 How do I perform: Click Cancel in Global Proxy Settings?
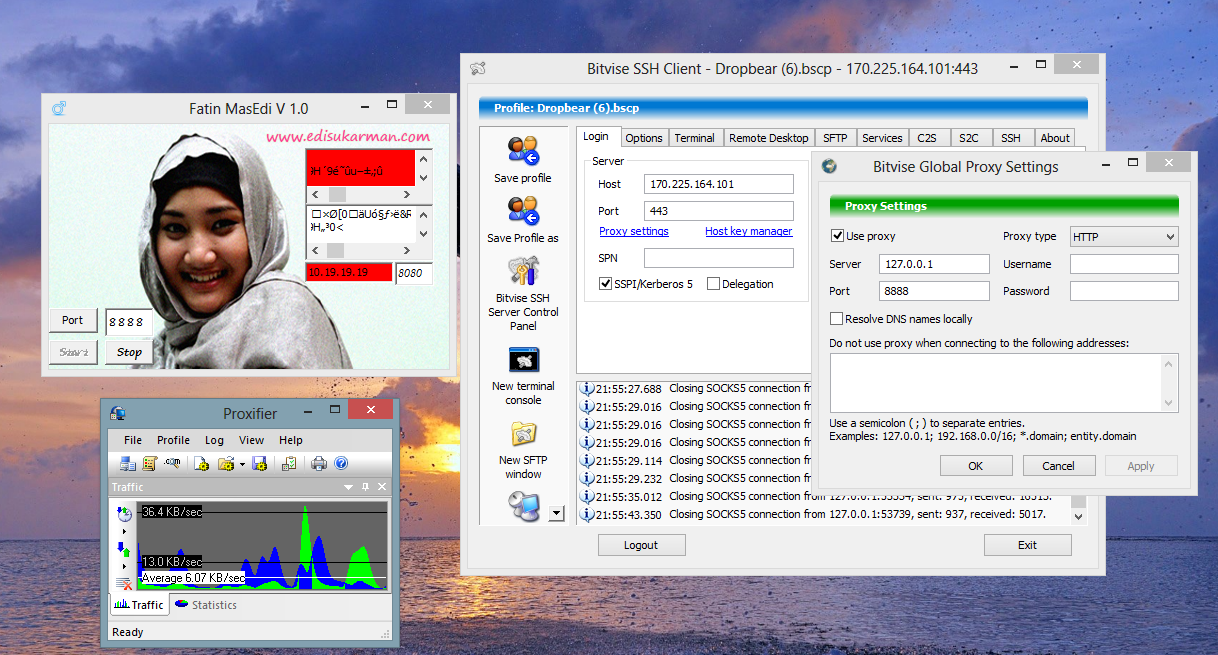(x=1058, y=466)
